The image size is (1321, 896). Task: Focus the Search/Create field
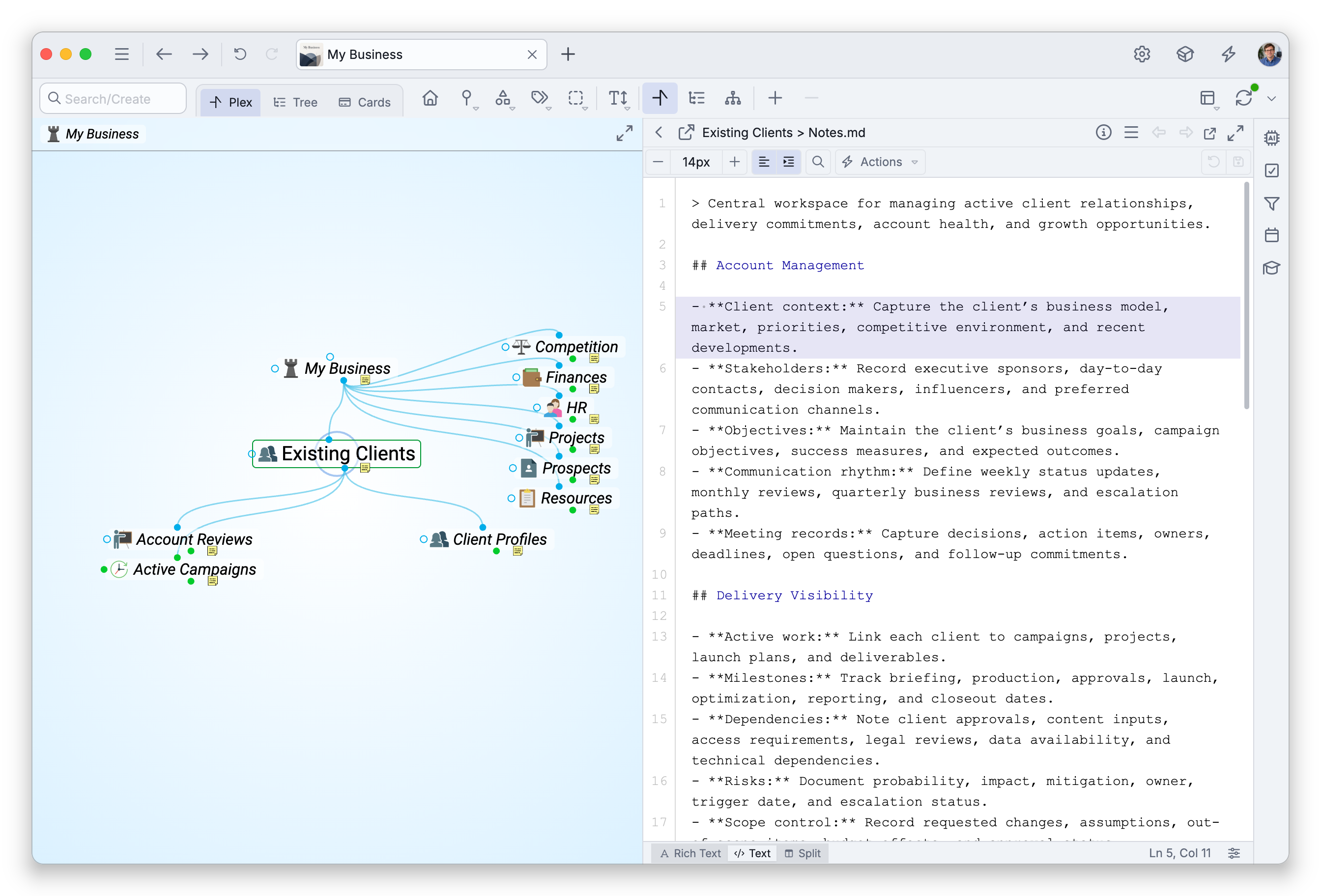[113, 98]
